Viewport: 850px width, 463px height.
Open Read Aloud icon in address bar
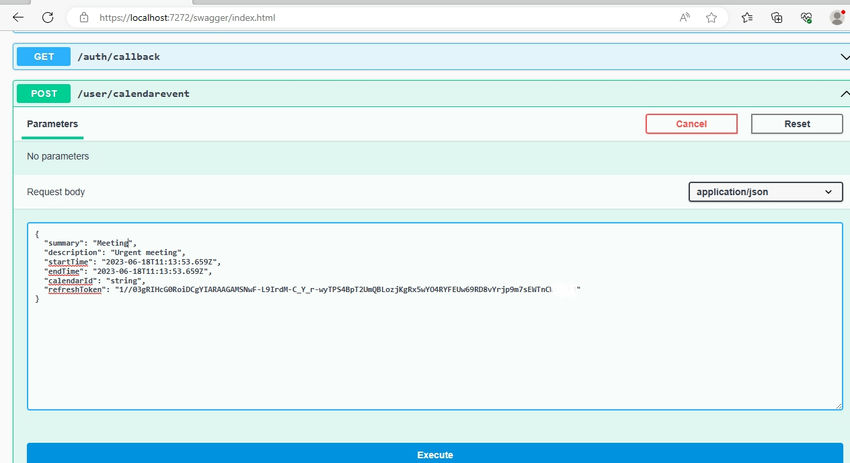coord(685,17)
